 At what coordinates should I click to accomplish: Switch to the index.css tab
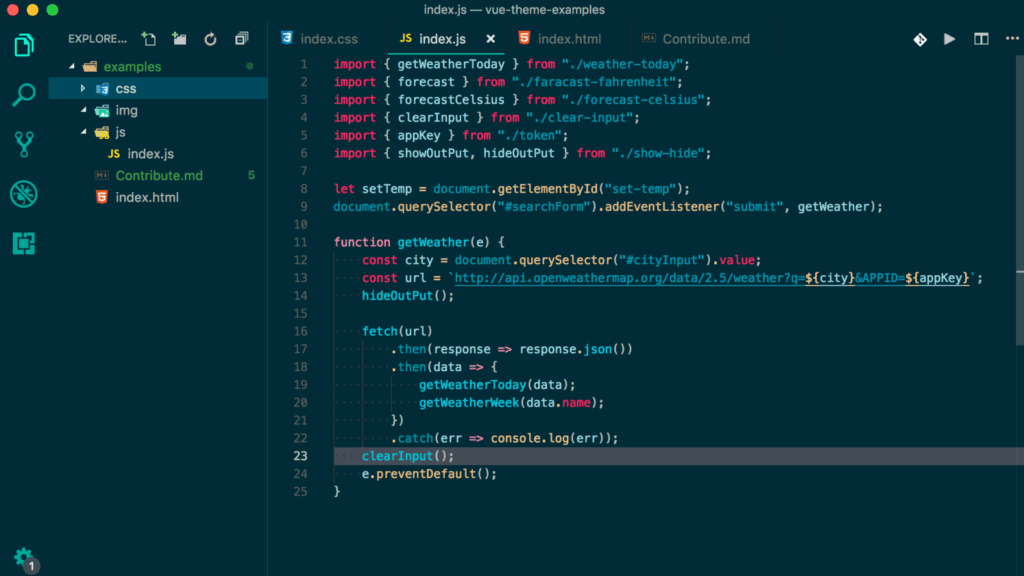(x=328, y=39)
